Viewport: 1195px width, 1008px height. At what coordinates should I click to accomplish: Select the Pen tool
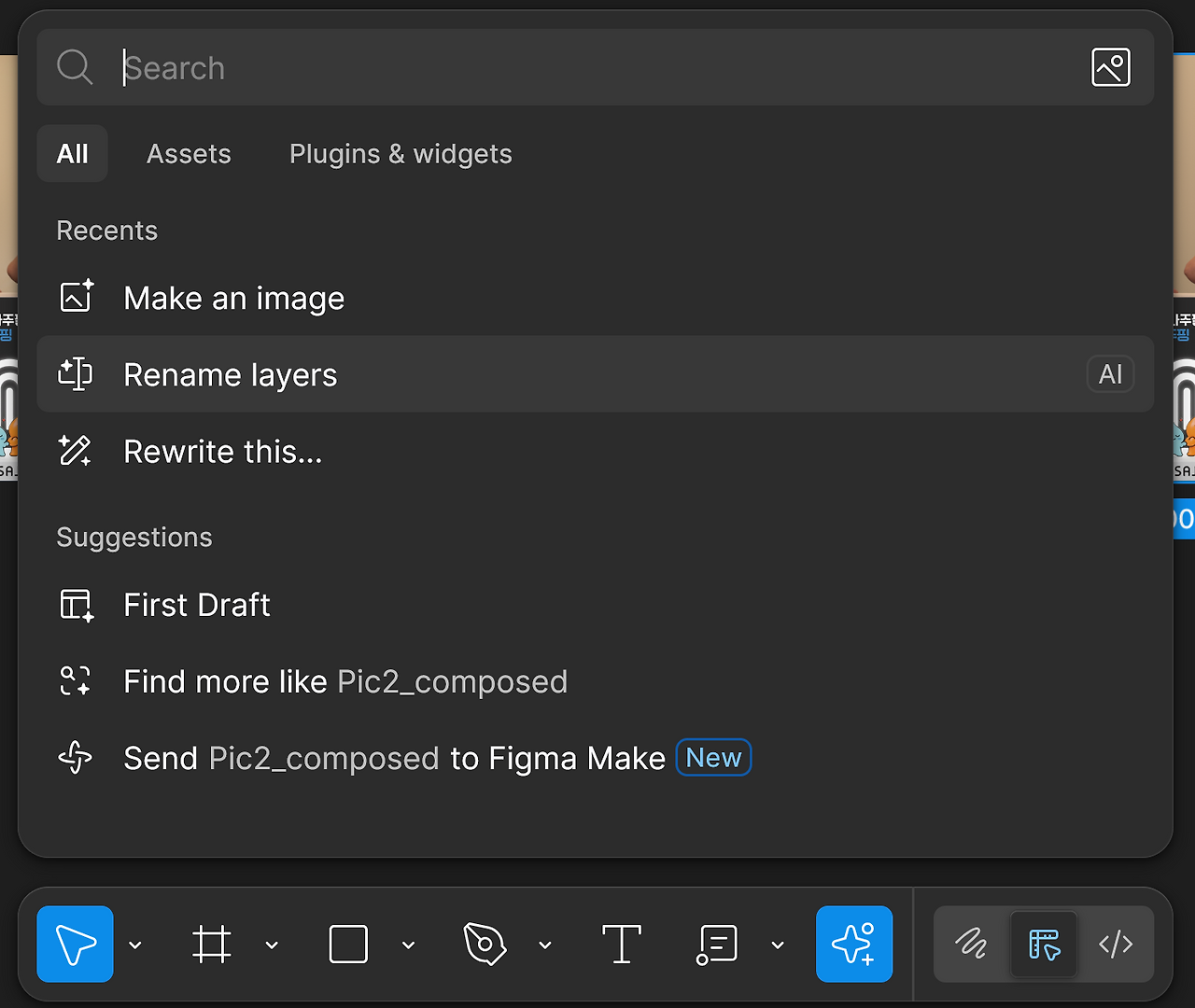485,945
